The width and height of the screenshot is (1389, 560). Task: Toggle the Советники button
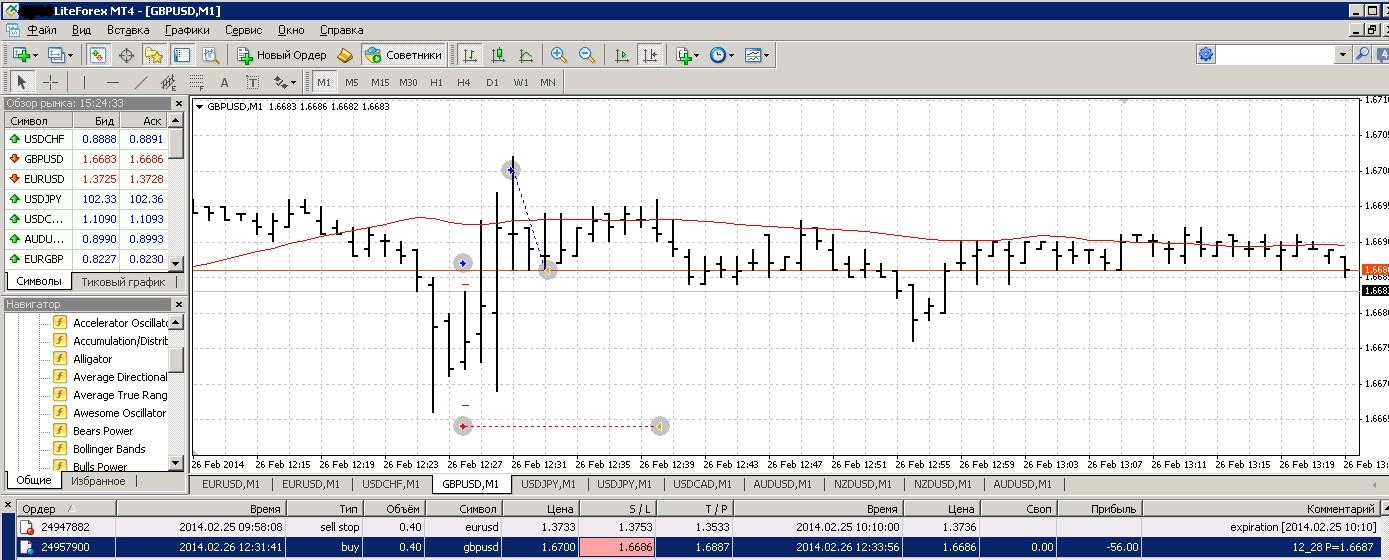click(403, 56)
